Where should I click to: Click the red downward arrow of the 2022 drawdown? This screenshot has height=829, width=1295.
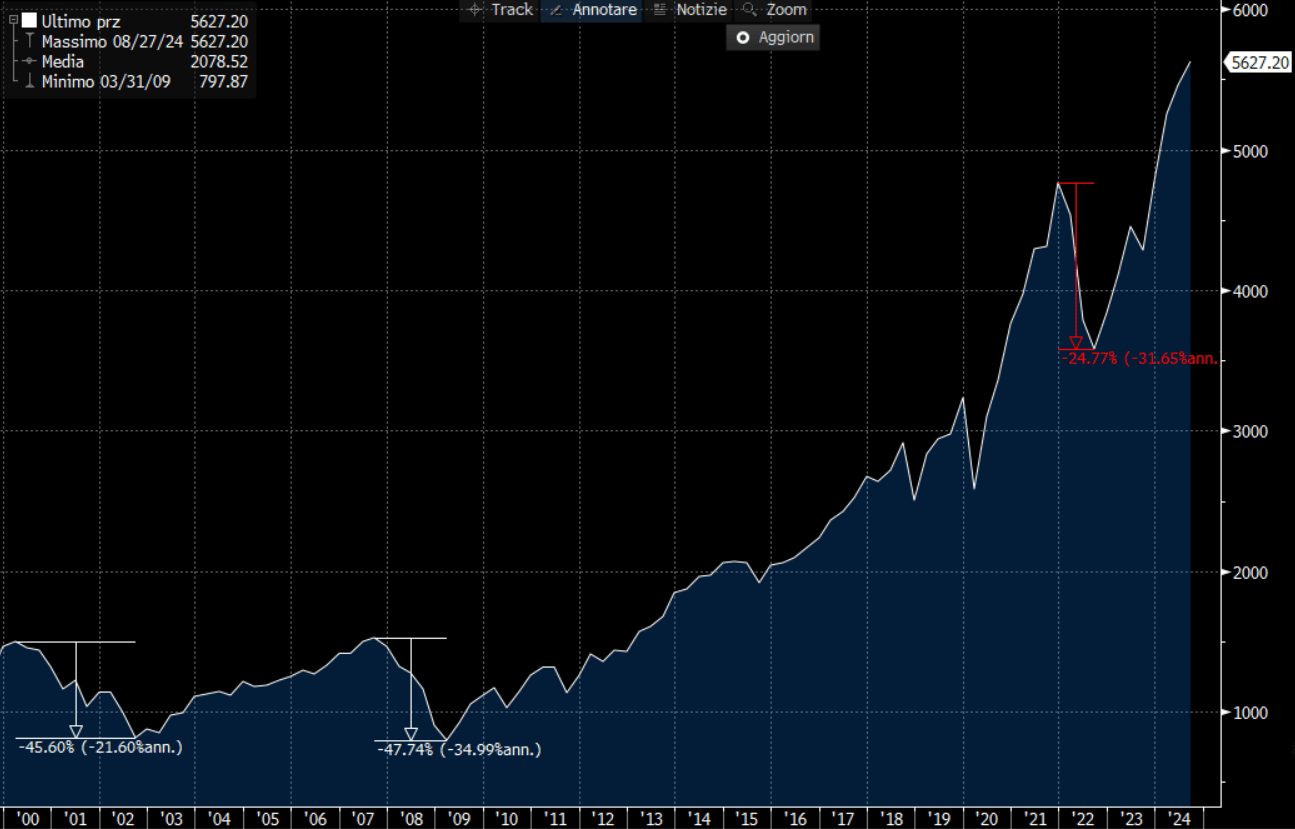pyautogui.click(x=1076, y=342)
